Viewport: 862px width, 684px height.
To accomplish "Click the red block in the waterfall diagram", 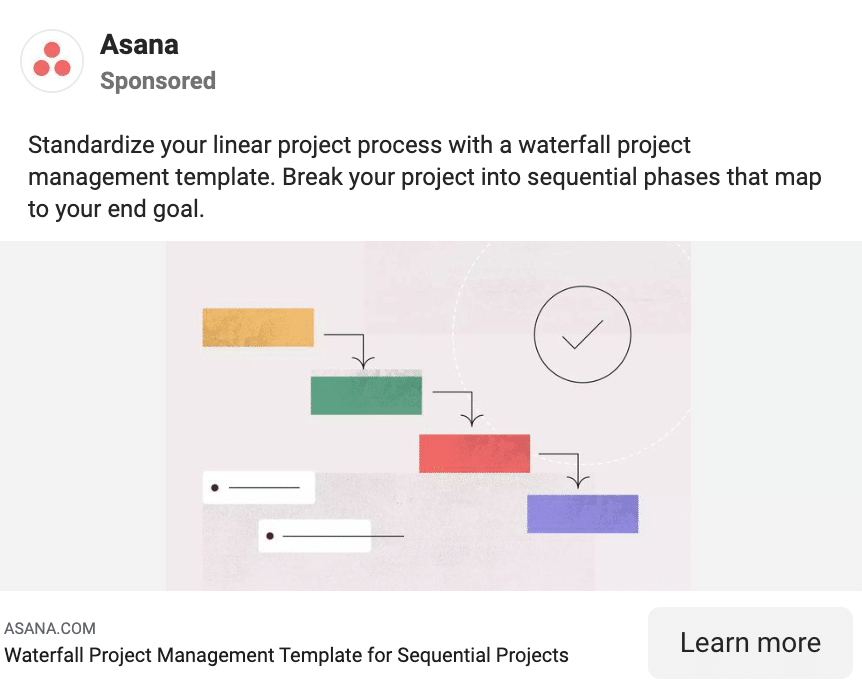I will [474, 454].
